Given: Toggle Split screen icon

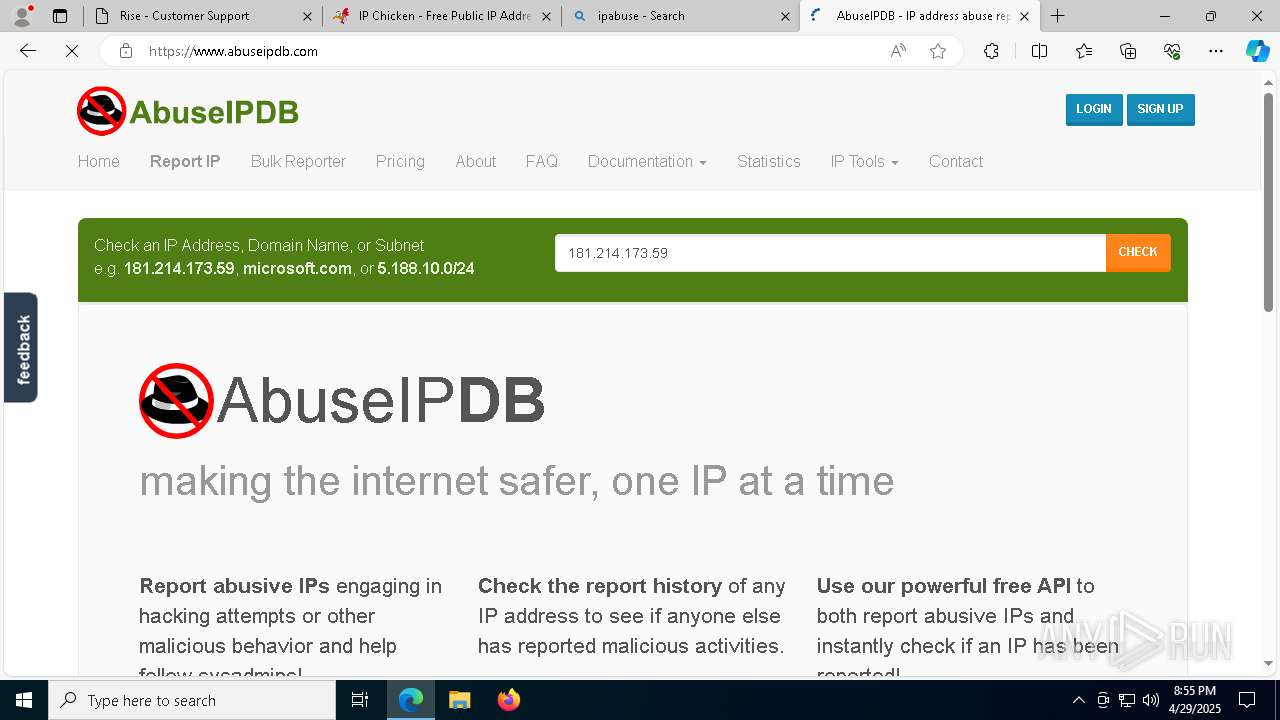Looking at the screenshot, I should (1039, 51).
